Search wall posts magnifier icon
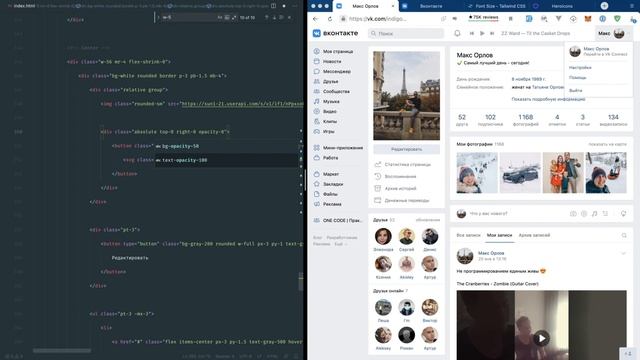Image resolution: width=640 pixels, height=360 pixels. [x=624, y=236]
